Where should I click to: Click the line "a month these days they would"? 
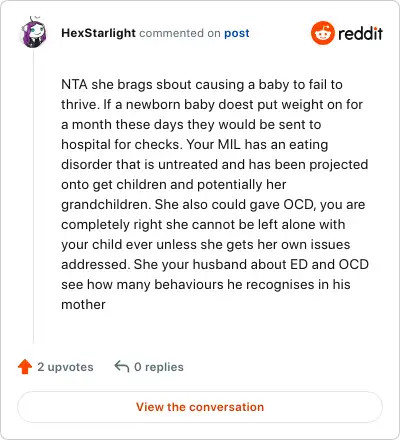(x=191, y=125)
